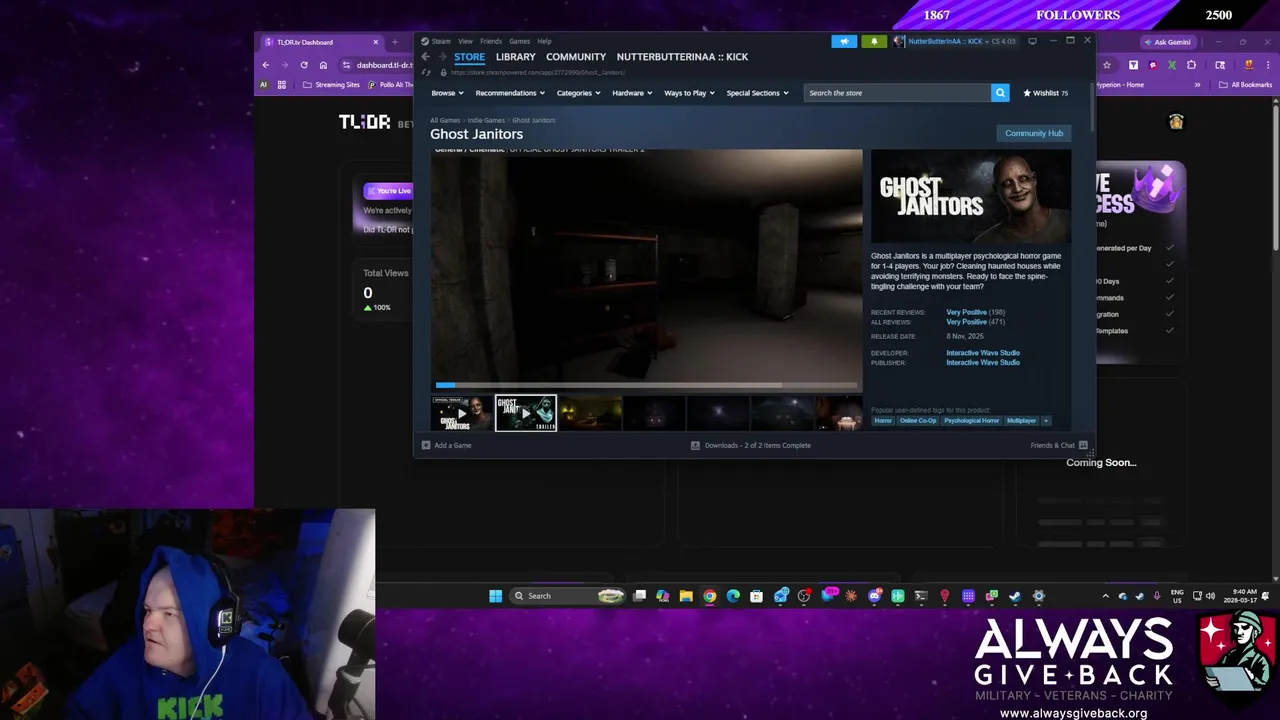
Task: Click in the Search the store field
Action: (897, 93)
